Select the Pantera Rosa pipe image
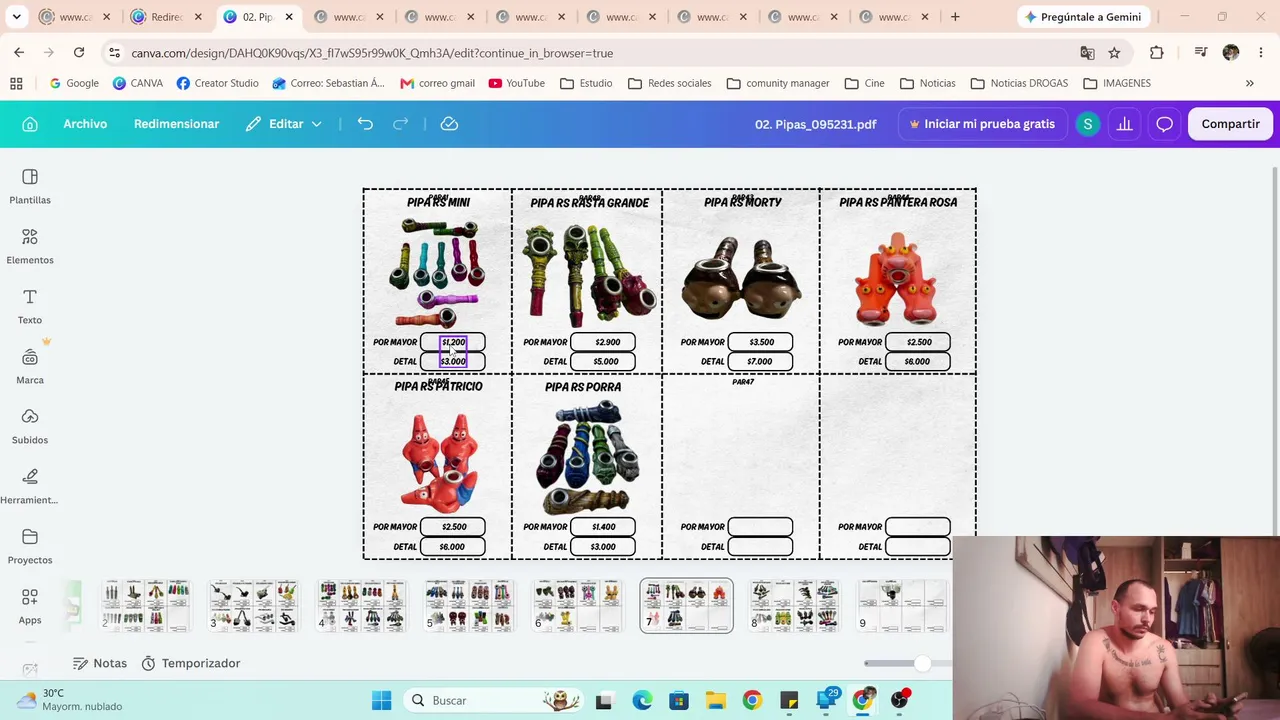The image size is (1280, 720). click(896, 279)
